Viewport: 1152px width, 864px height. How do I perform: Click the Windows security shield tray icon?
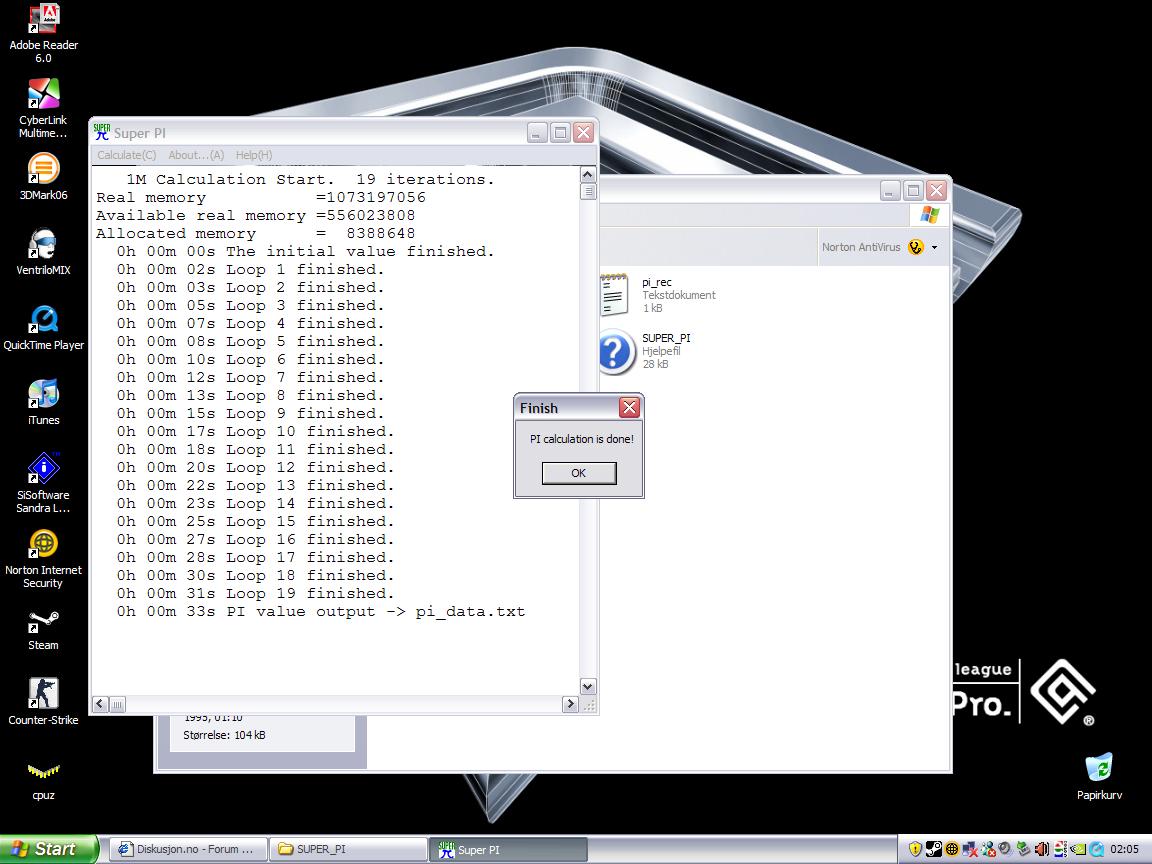(915, 849)
